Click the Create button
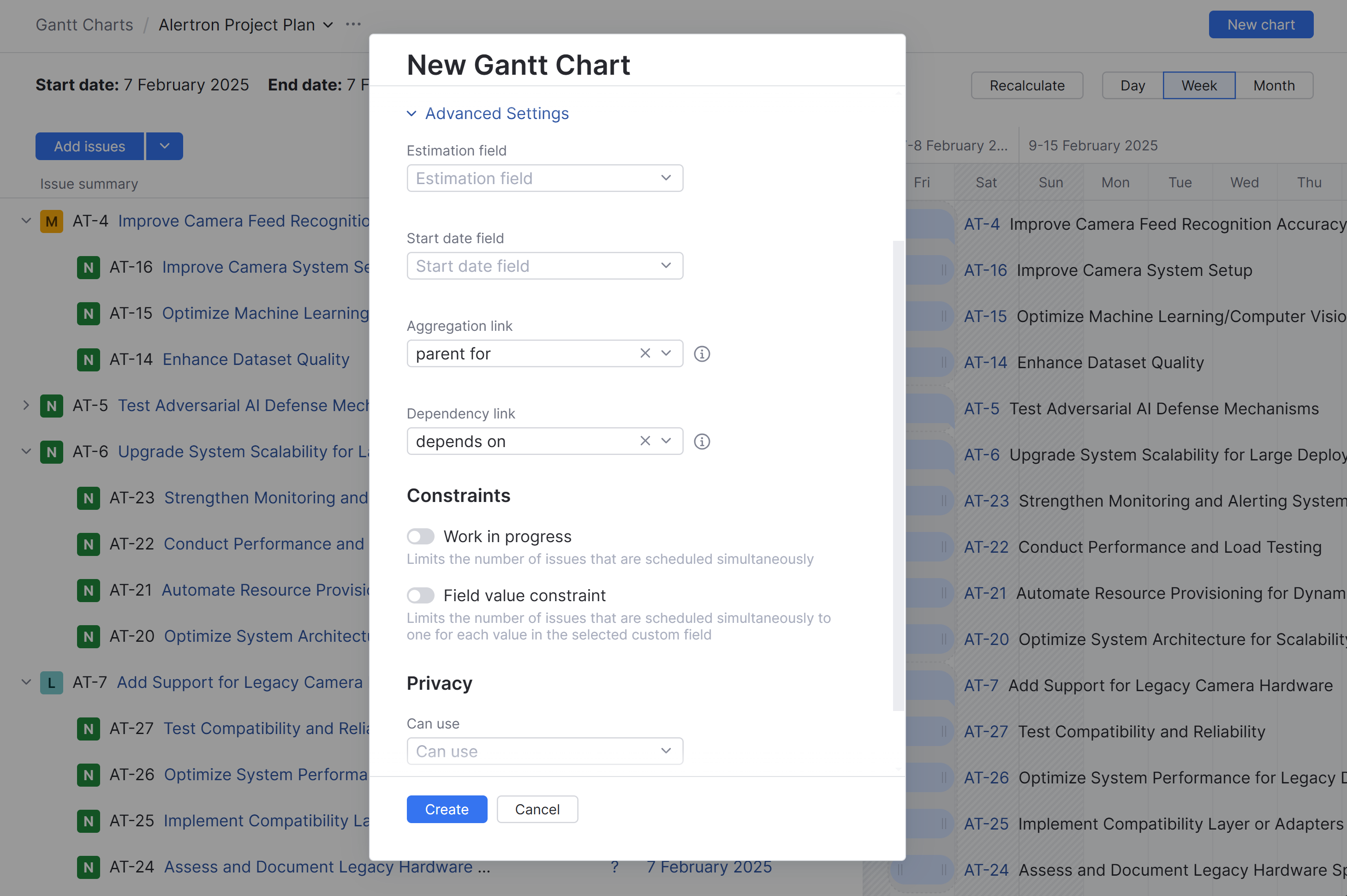The image size is (1347, 896). point(447,809)
